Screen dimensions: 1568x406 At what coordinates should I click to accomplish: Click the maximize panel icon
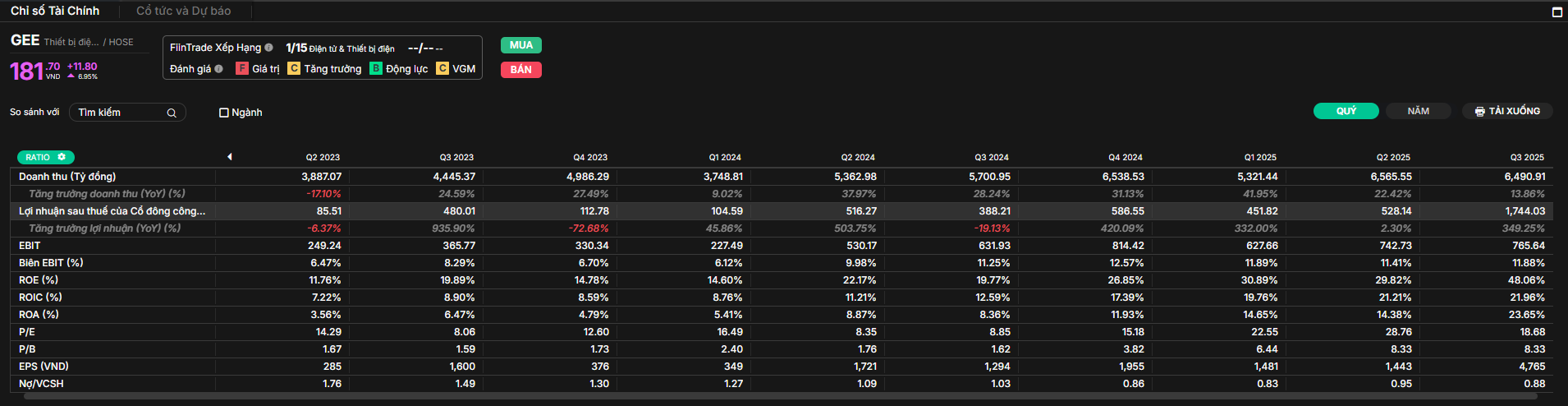[1557, 12]
